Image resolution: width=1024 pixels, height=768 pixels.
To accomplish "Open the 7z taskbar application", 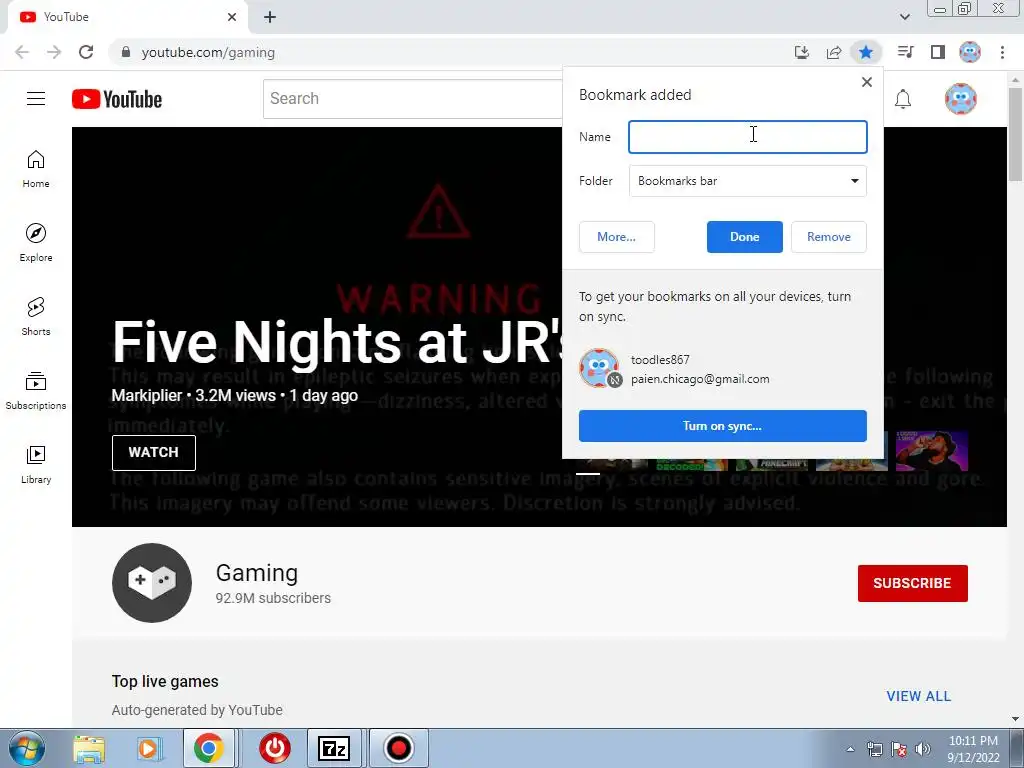I will click(x=334, y=748).
